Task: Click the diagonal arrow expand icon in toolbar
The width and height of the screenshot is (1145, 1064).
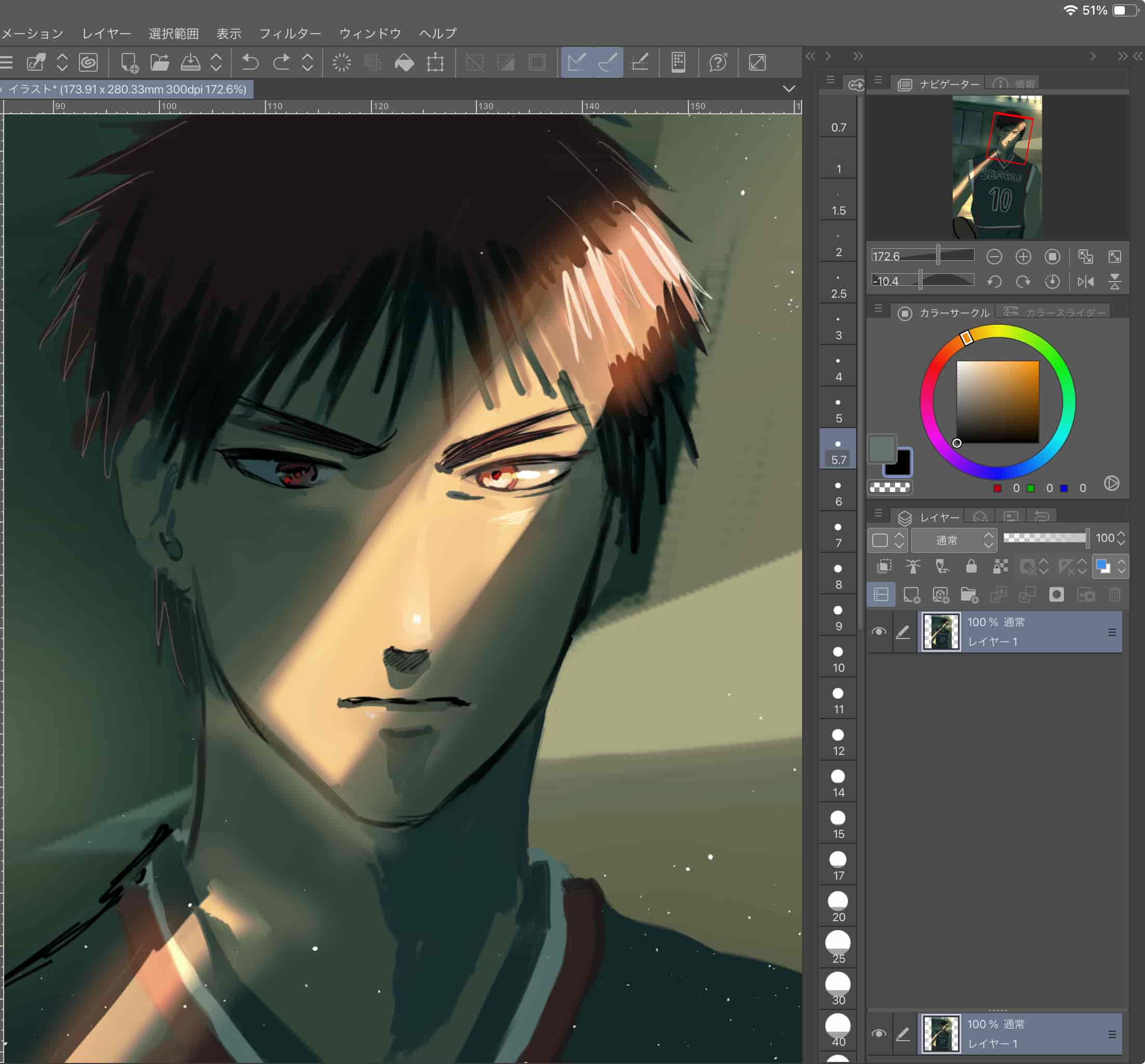Action: 757,62
